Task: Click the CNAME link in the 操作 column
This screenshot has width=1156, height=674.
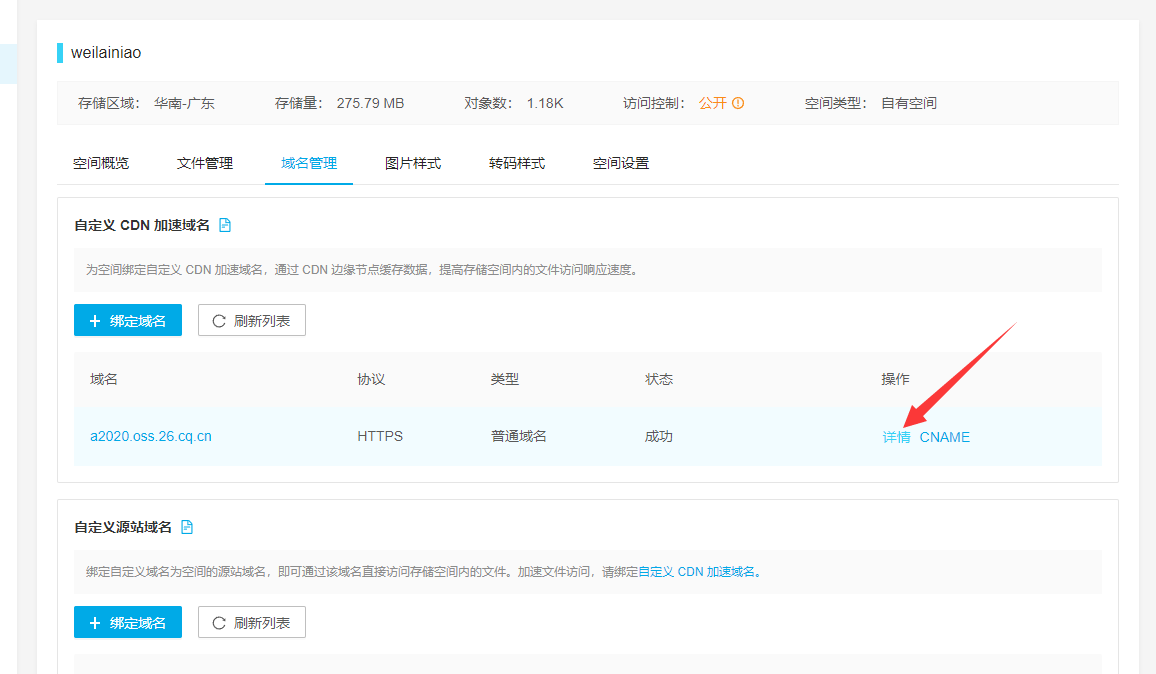Action: (x=945, y=437)
